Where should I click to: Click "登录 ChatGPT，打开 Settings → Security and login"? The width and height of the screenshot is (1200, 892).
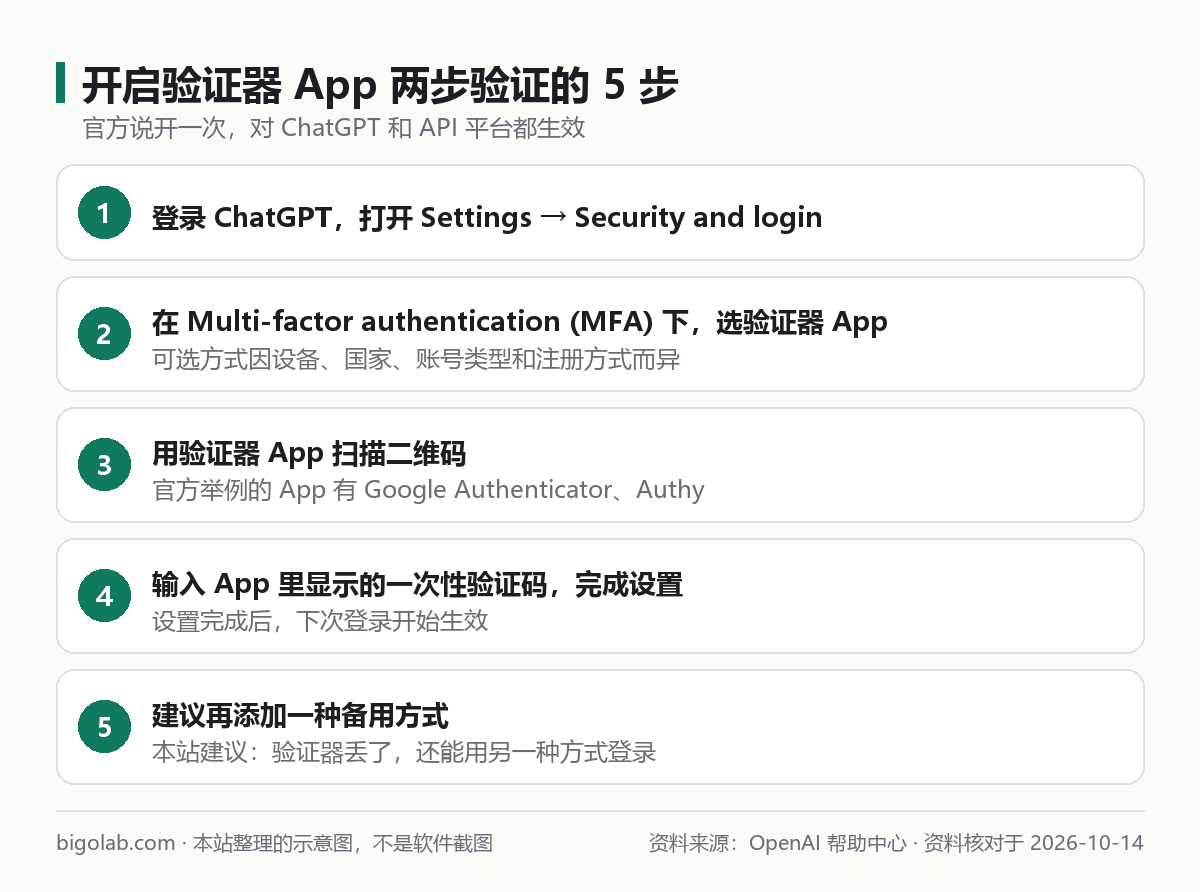click(x=487, y=217)
